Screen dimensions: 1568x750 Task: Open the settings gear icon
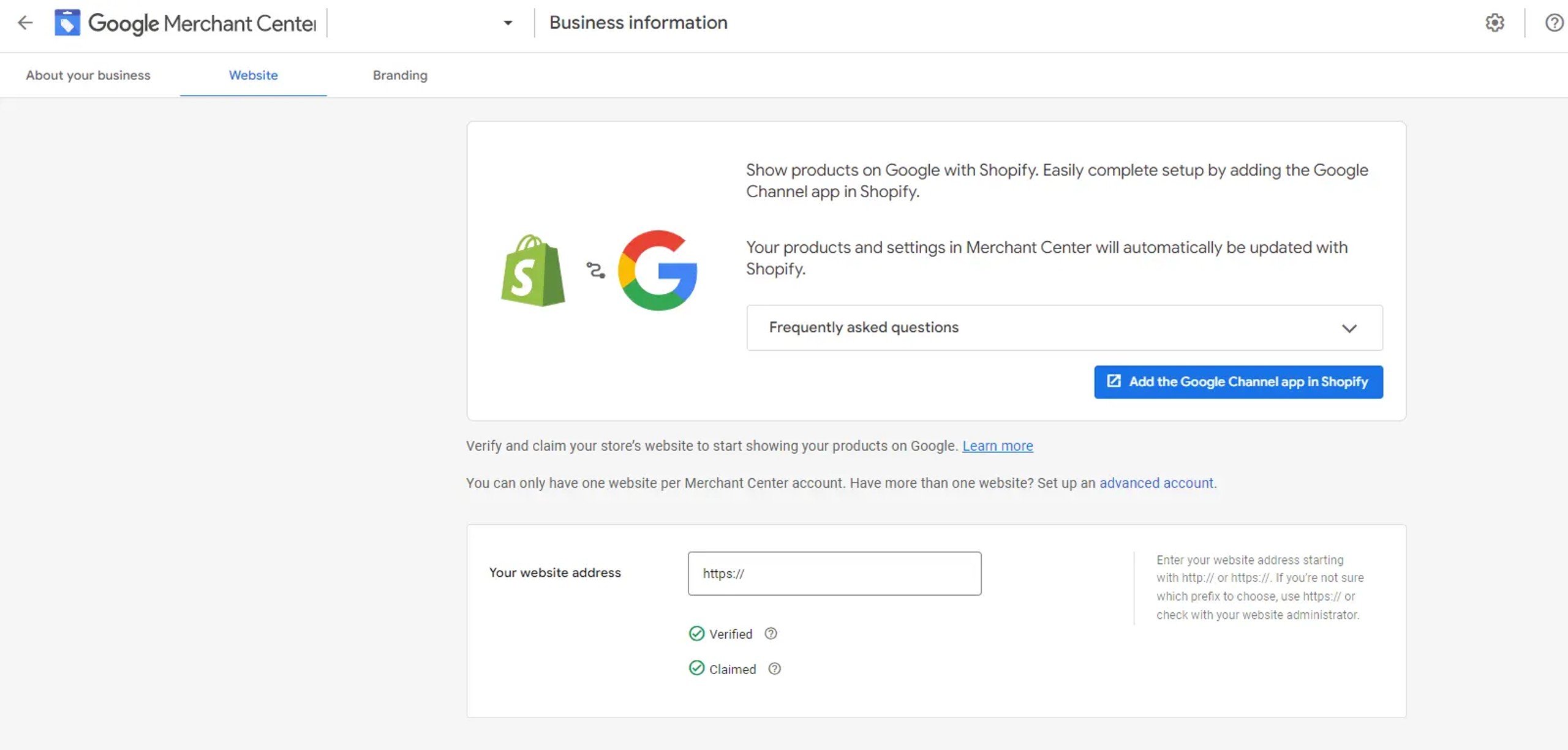tap(1494, 23)
